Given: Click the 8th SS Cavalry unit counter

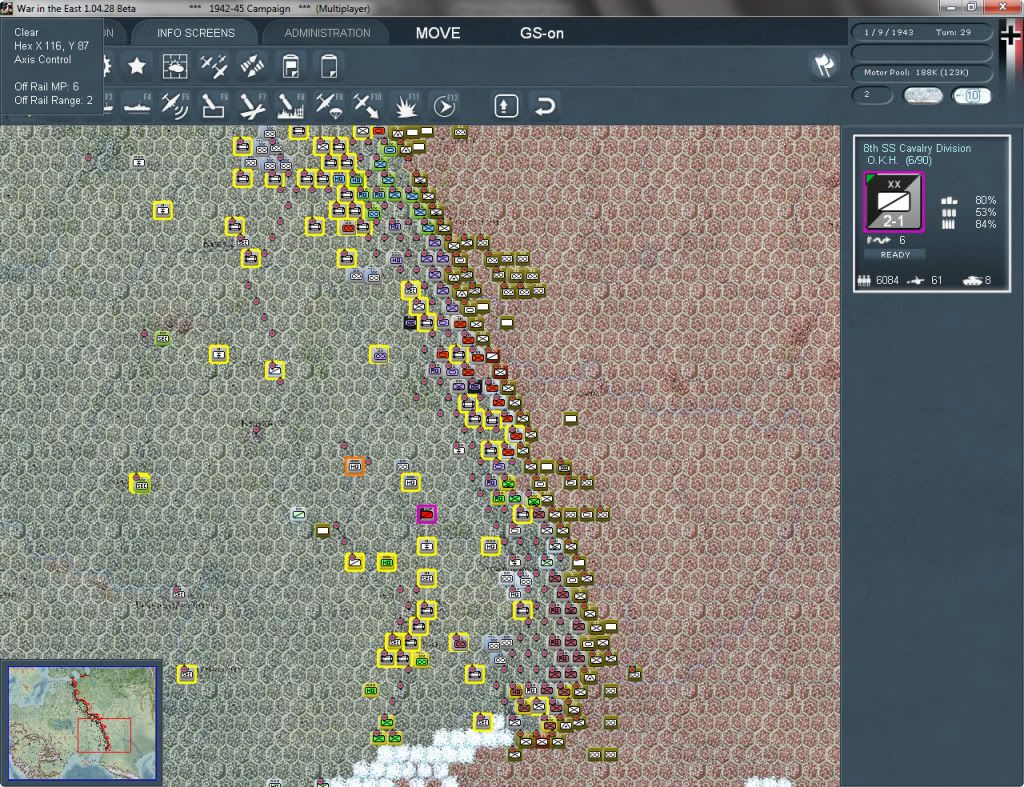Looking at the screenshot, I should tap(894, 202).
